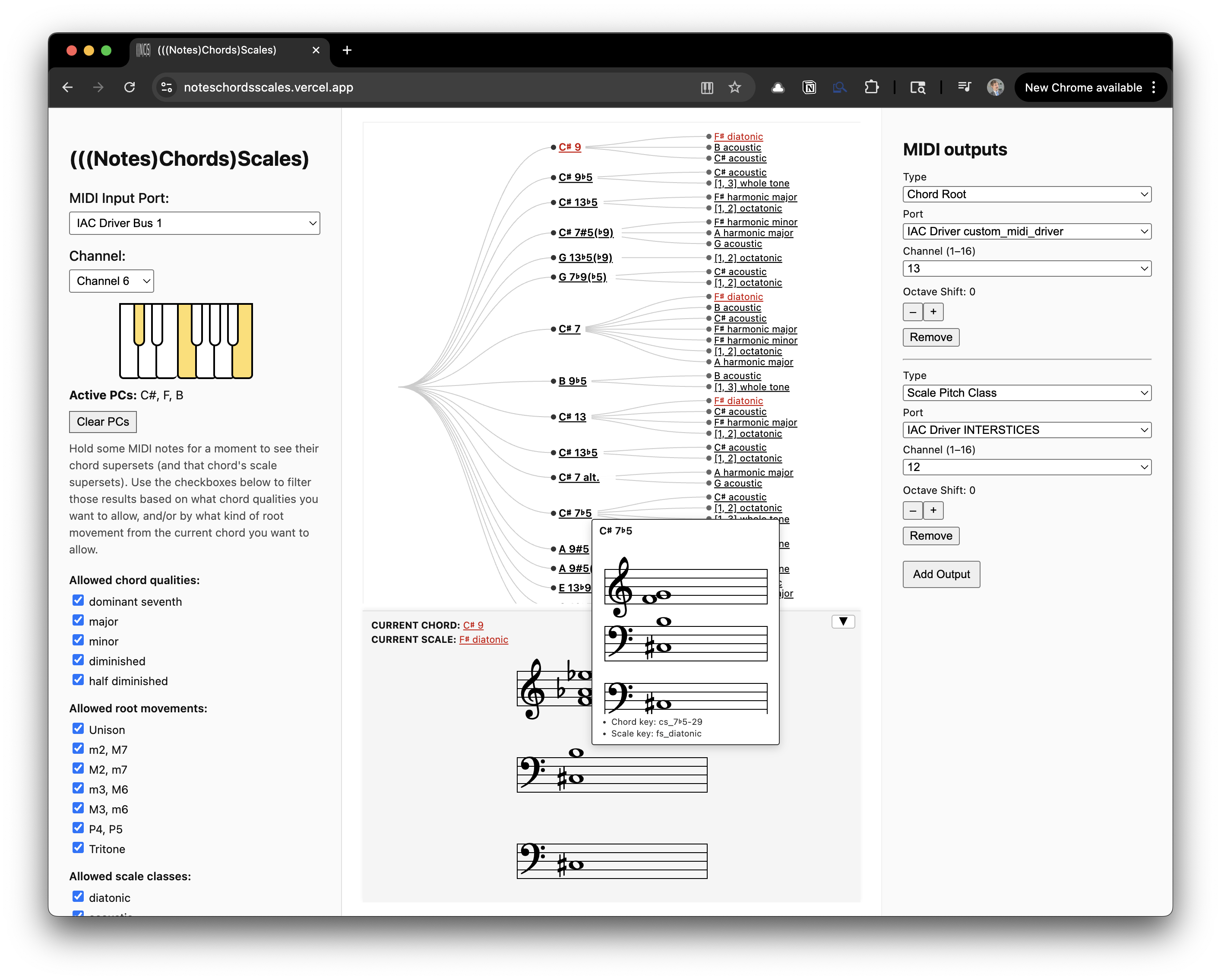Expand the Chord Root type dropdown
The image size is (1221, 980).
point(1026,194)
